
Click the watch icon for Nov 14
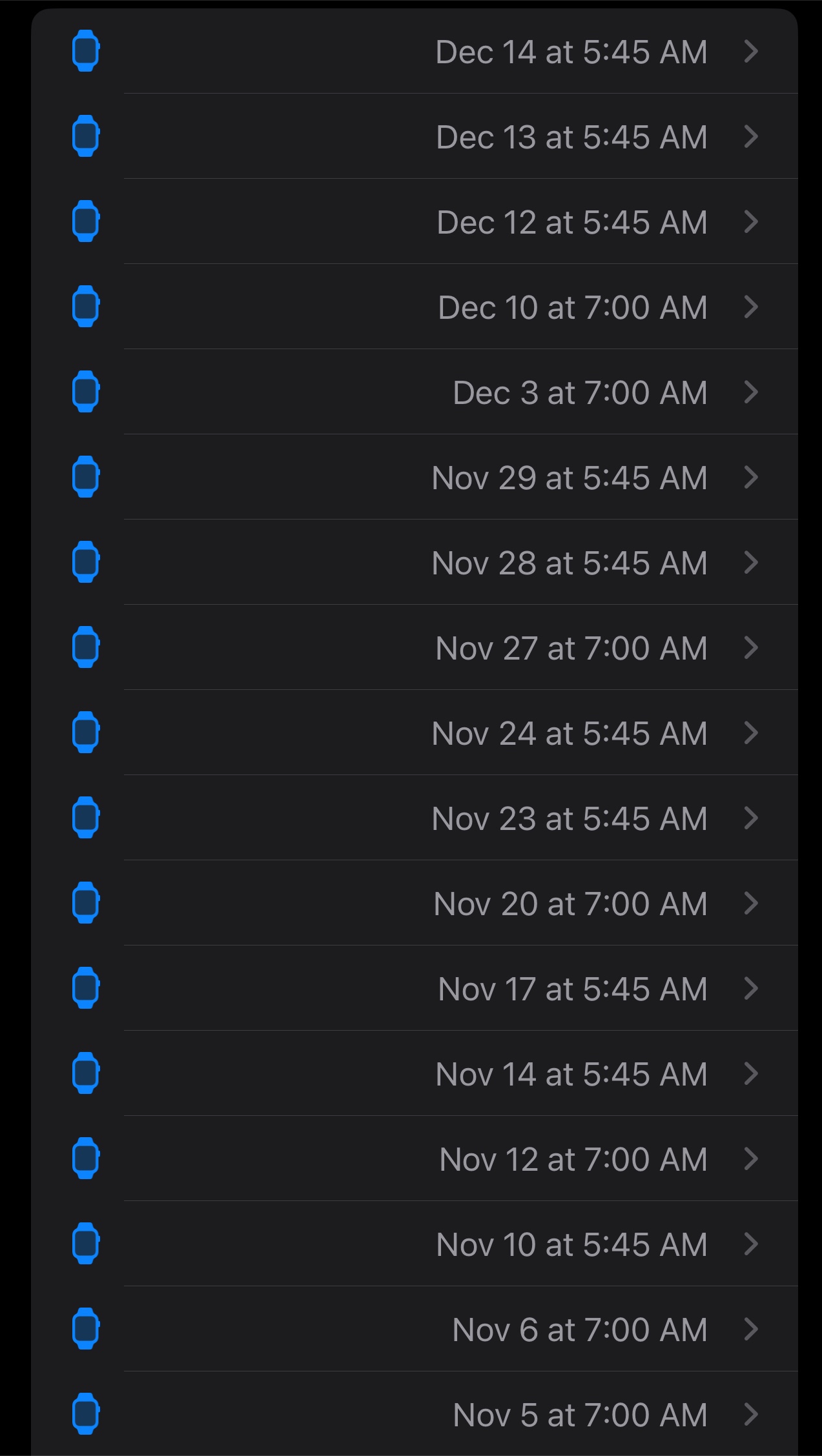point(85,1073)
